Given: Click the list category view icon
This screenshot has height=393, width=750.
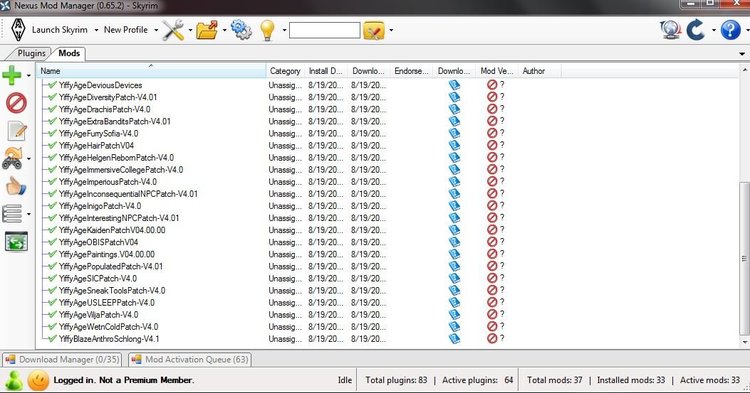Looking at the screenshot, I should (12, 214).
